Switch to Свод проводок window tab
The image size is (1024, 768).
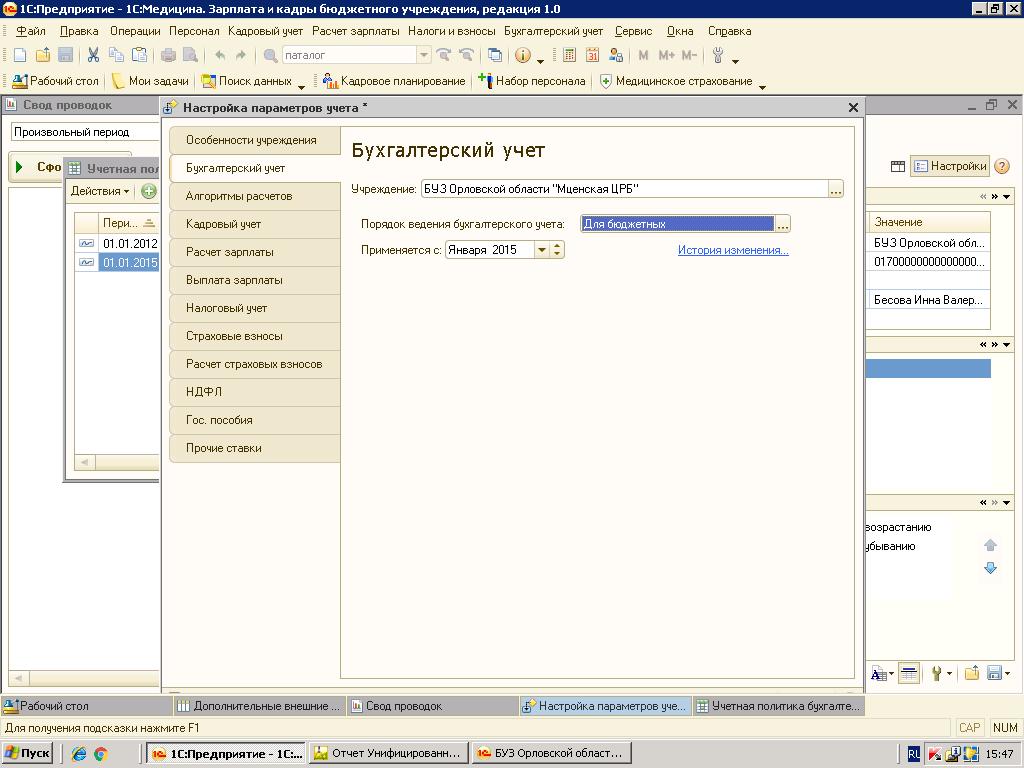coord(432,706)
